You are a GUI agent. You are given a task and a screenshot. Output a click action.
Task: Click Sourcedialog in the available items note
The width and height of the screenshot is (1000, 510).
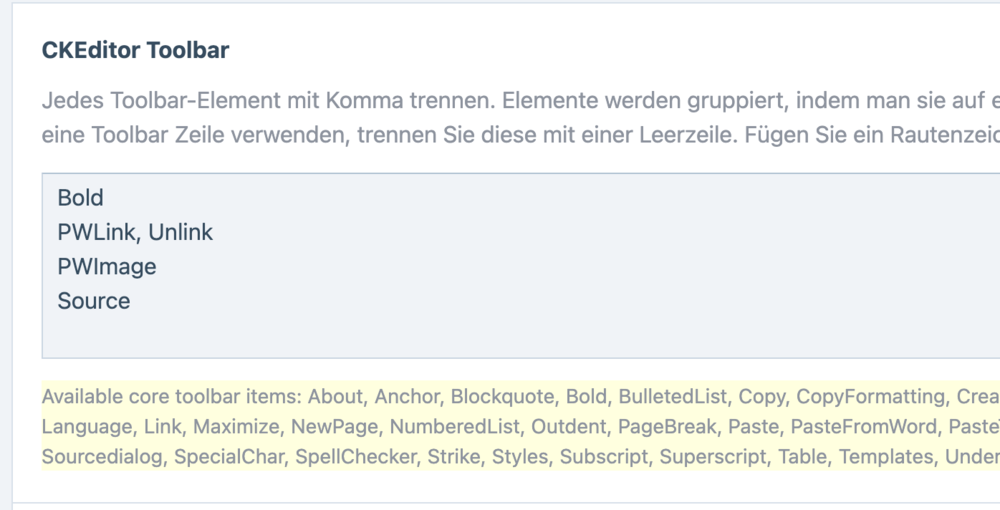(103, 457)
